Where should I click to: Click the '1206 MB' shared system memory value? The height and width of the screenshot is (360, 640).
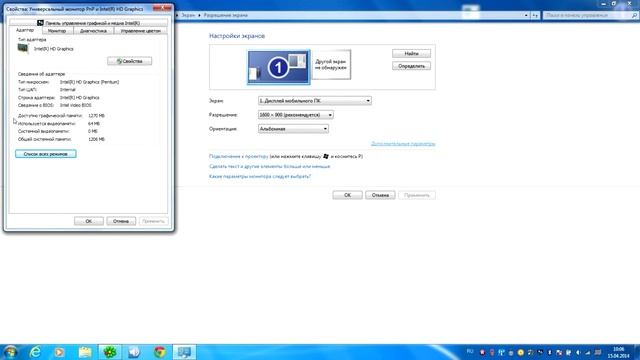click(96, 139)
